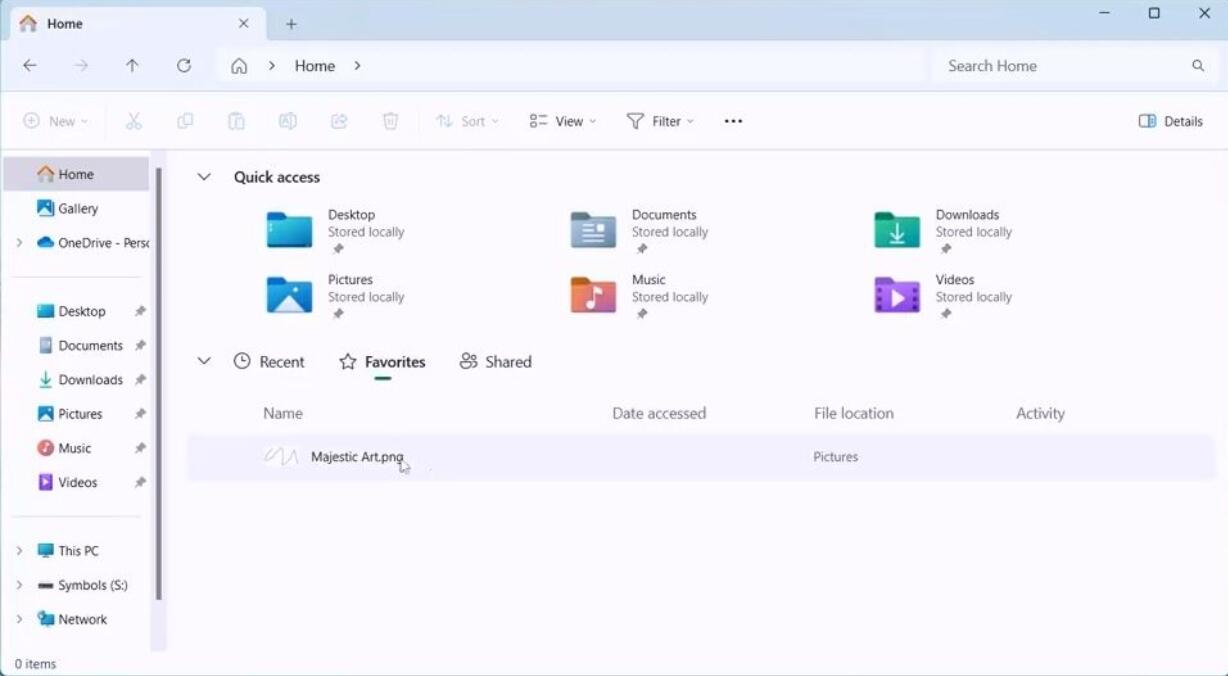Screen dimensions: 1228x676
Task: Open the Filter dropdown
Action: click(x=659, y=120)
